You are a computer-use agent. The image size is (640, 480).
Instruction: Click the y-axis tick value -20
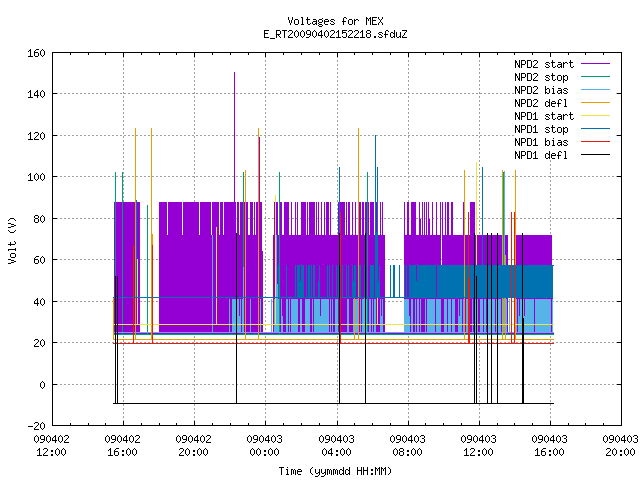(x=36, y=426)
